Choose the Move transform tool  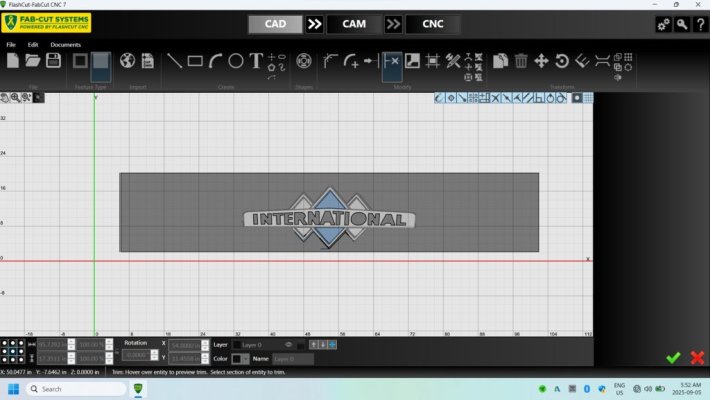pyautogui.click(x=541, y=61)
